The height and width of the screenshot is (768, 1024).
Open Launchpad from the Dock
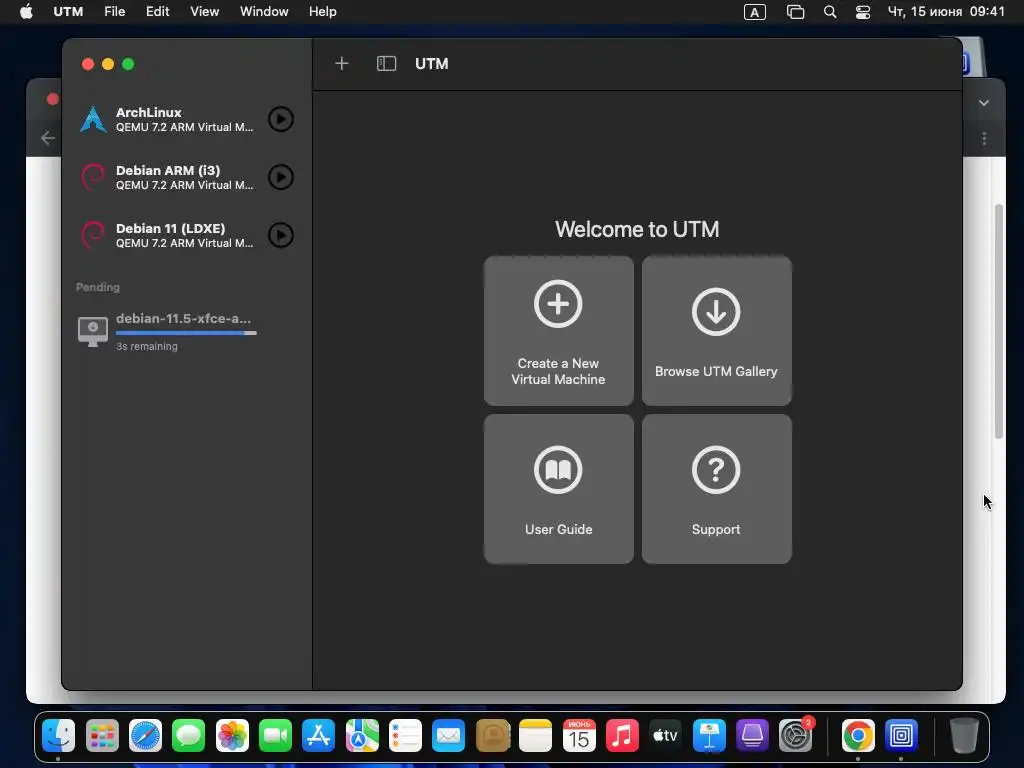coord(102,736)
